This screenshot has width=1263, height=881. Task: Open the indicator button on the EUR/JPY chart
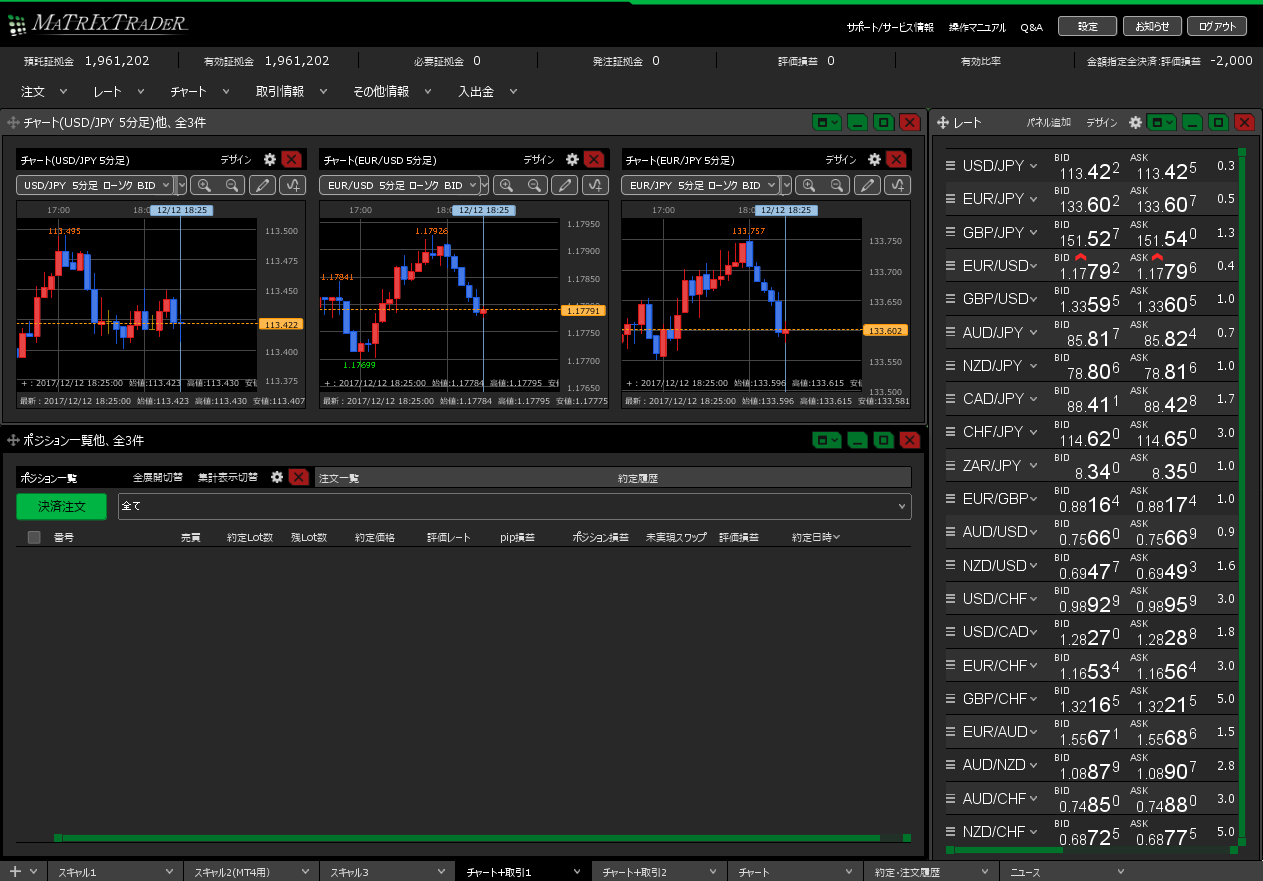coord(898,185)
